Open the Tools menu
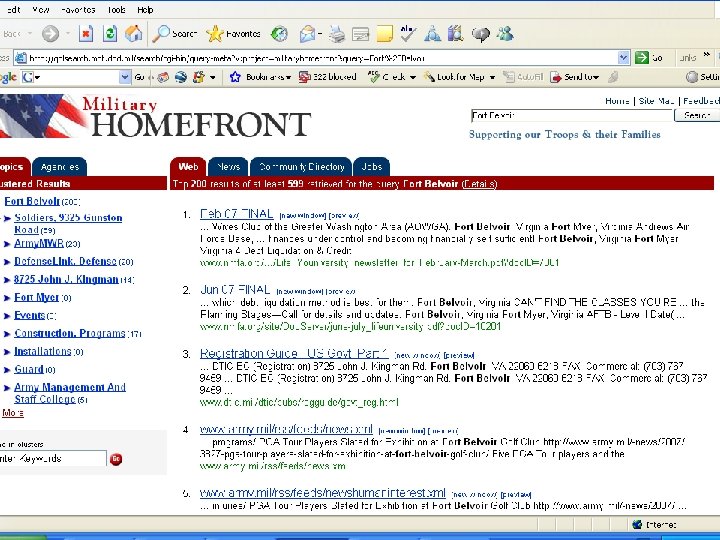 click(x=116, y=10)
